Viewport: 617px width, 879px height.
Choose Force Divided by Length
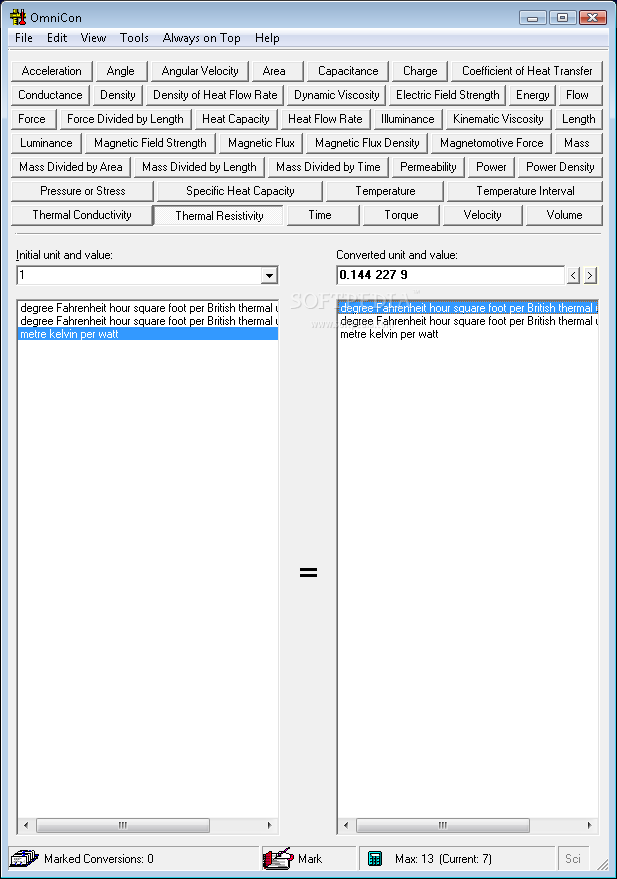coord(125,119)
